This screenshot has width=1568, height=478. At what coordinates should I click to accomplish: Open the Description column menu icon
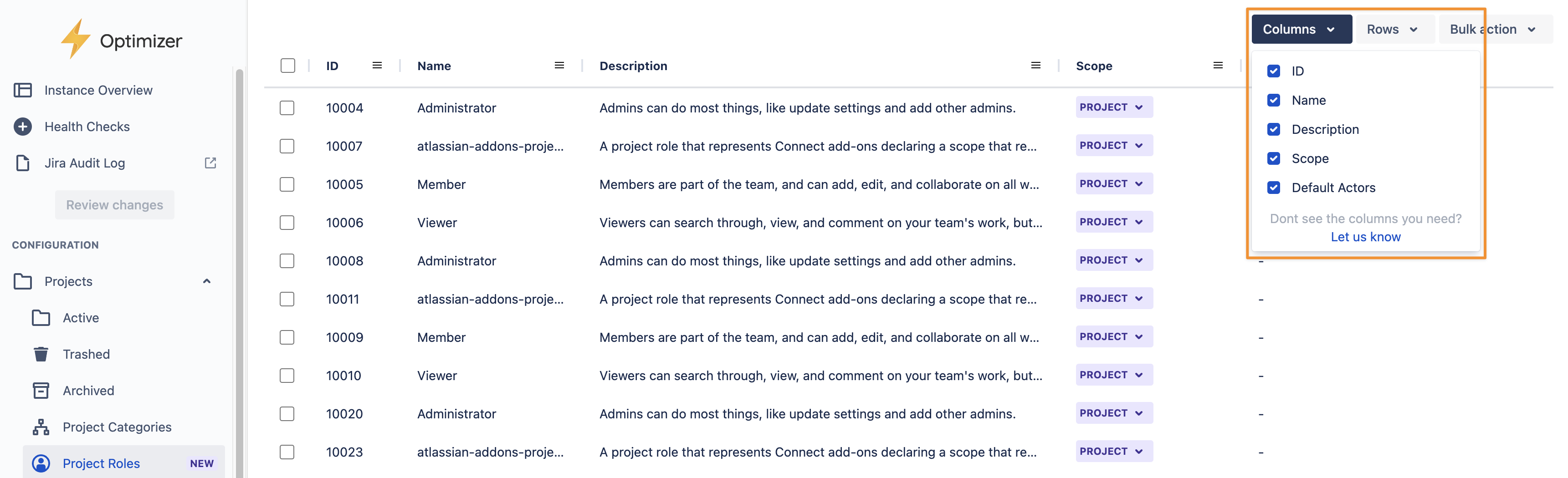[1035, 66]
